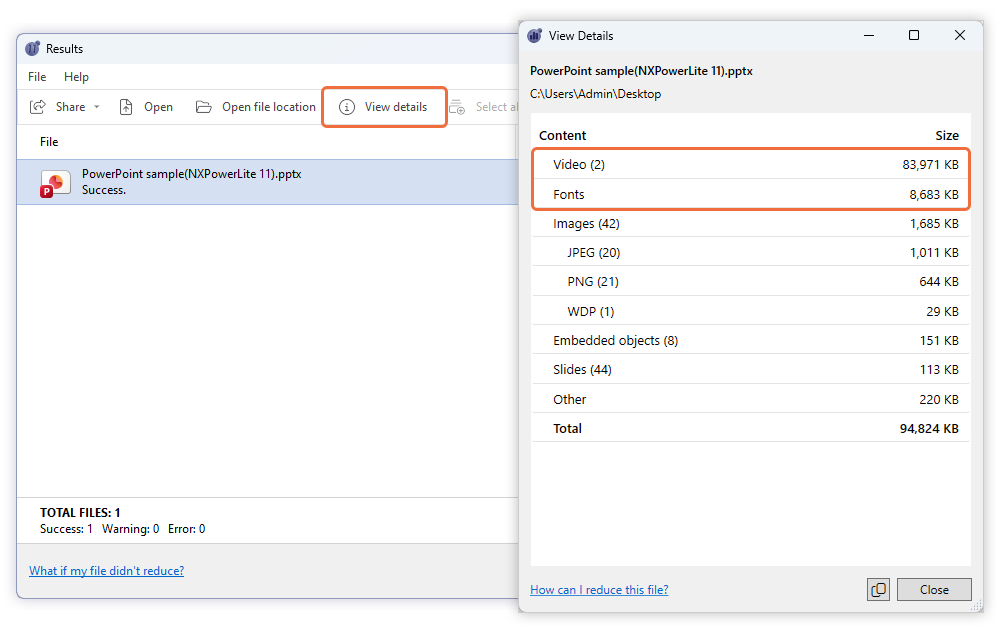The width and height of the screenshot is (1000, 638).
Task: Click the Close button in View Details
Action: 934,590
